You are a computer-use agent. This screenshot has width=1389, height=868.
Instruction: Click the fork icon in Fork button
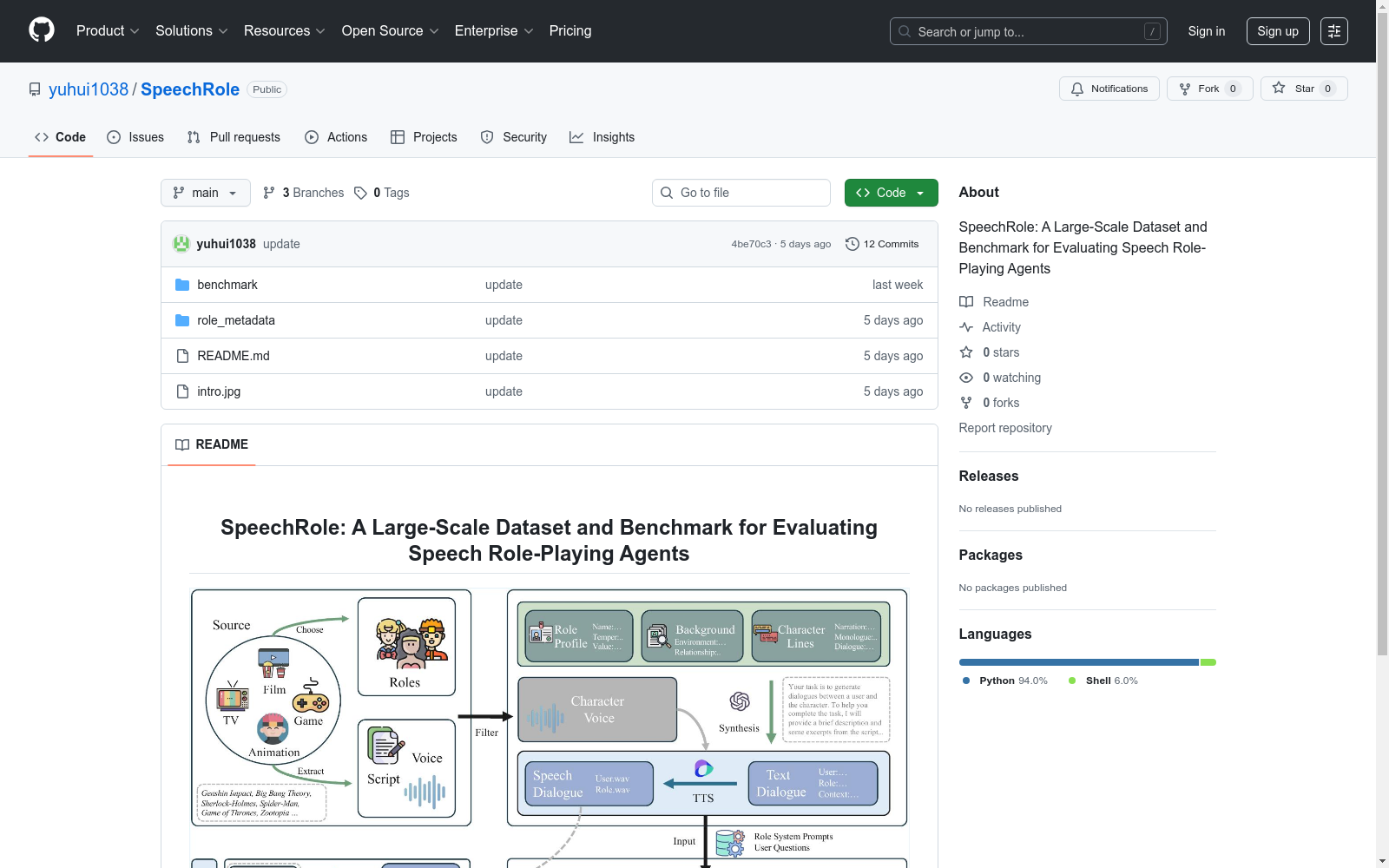1185,89
